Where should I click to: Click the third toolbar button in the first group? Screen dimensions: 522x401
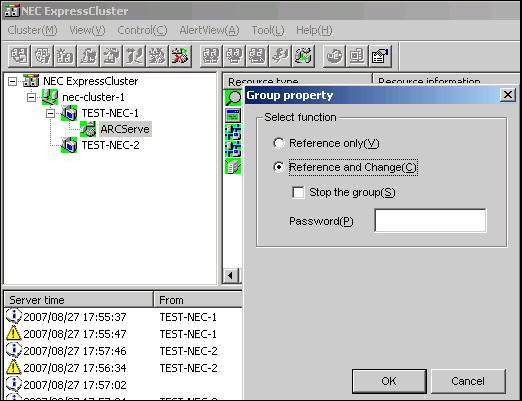click(x=65, y=56)
